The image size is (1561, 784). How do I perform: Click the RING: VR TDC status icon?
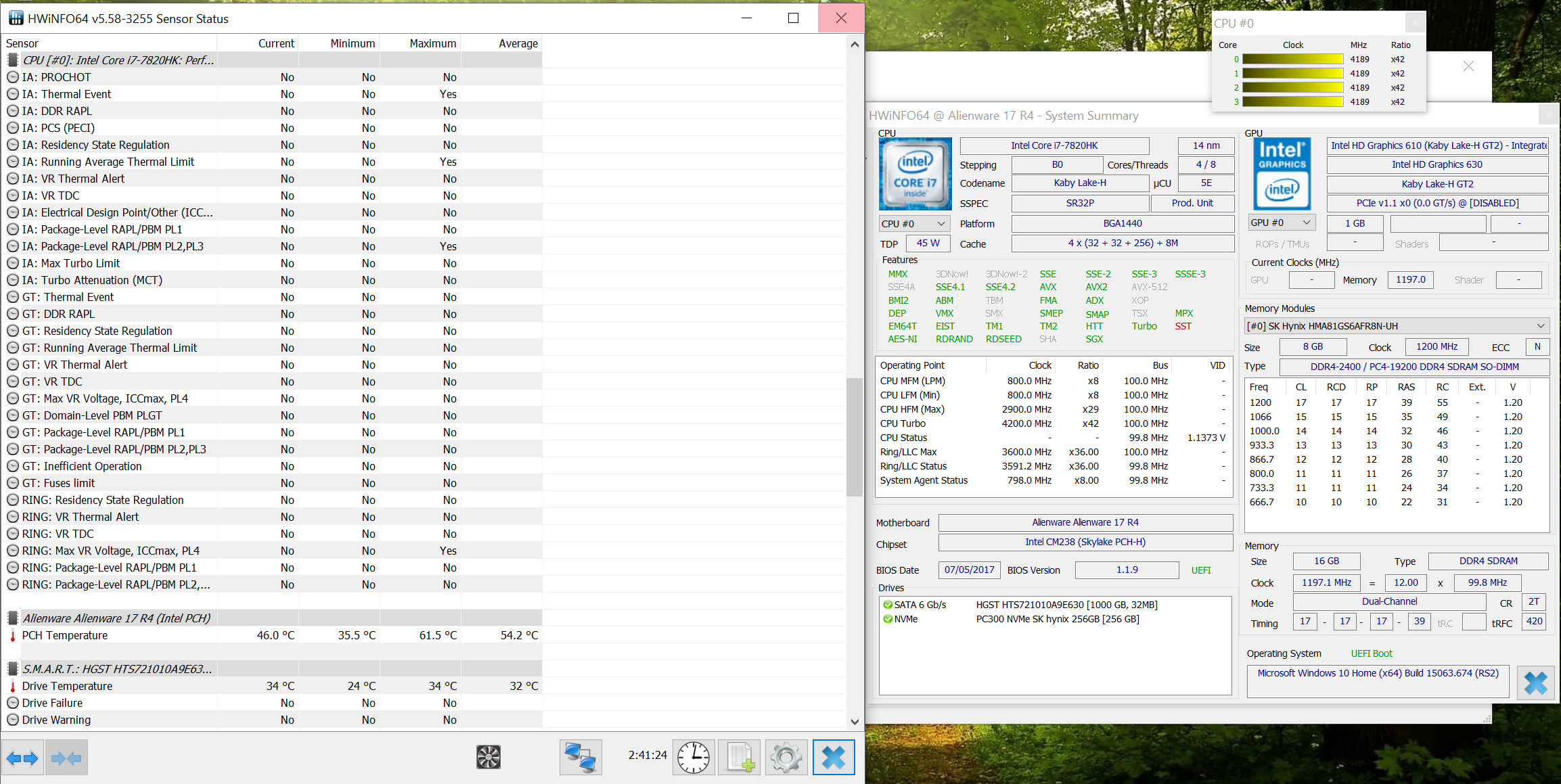coord(13,534)
